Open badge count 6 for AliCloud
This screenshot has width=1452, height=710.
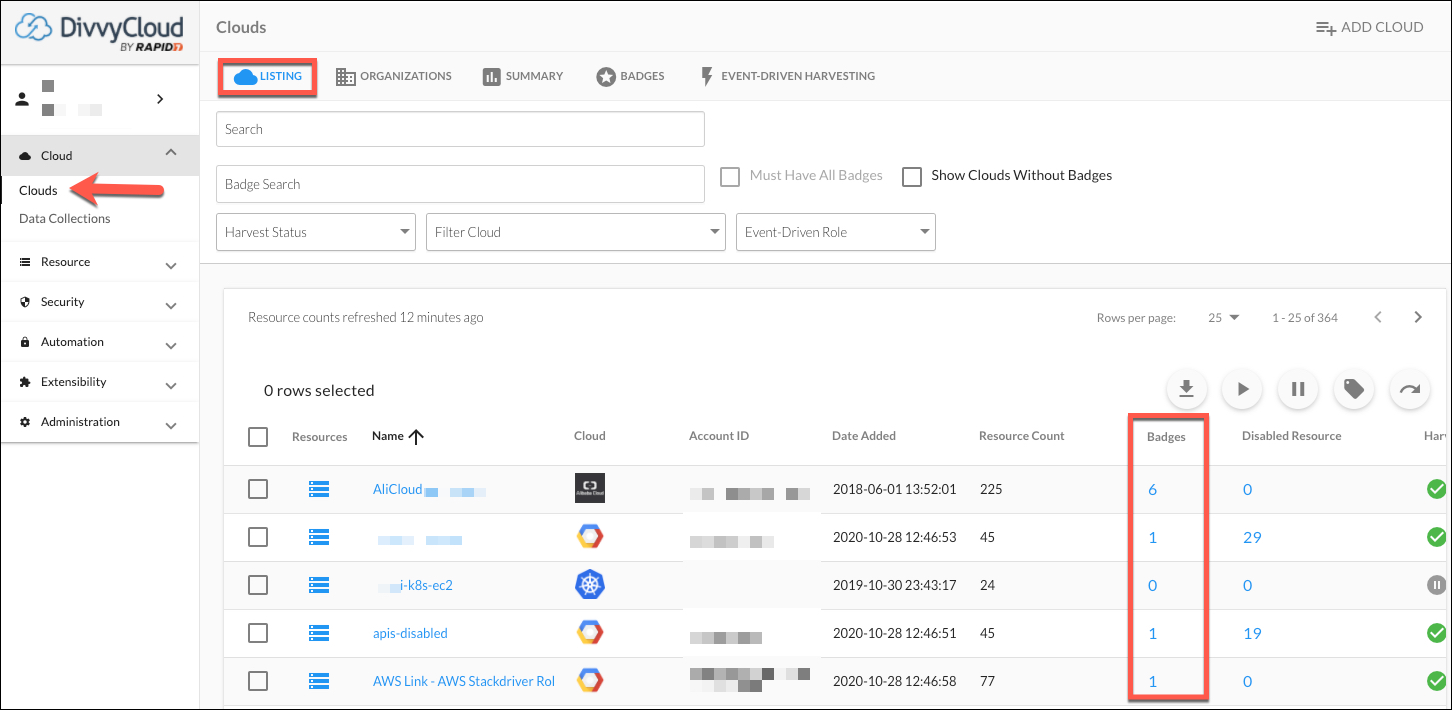point(1153,490)
